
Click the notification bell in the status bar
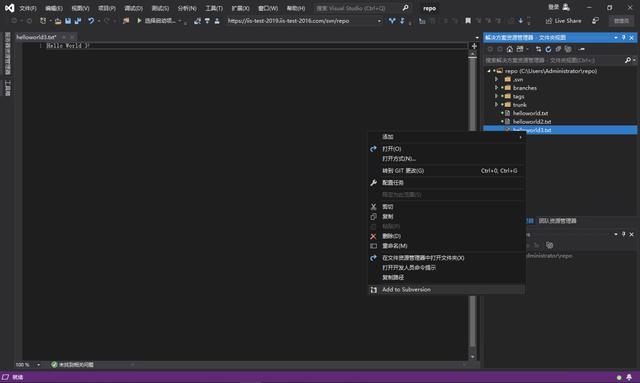pos(629,377)
